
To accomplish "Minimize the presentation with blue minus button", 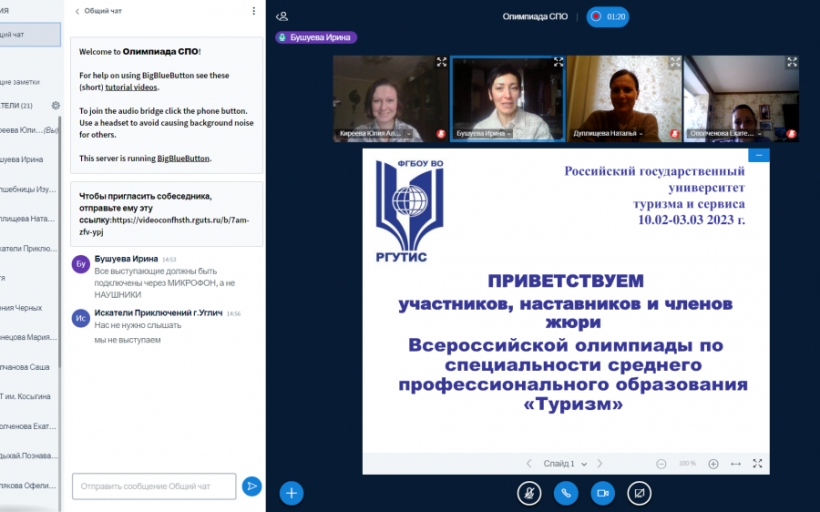I will point(759,155).
